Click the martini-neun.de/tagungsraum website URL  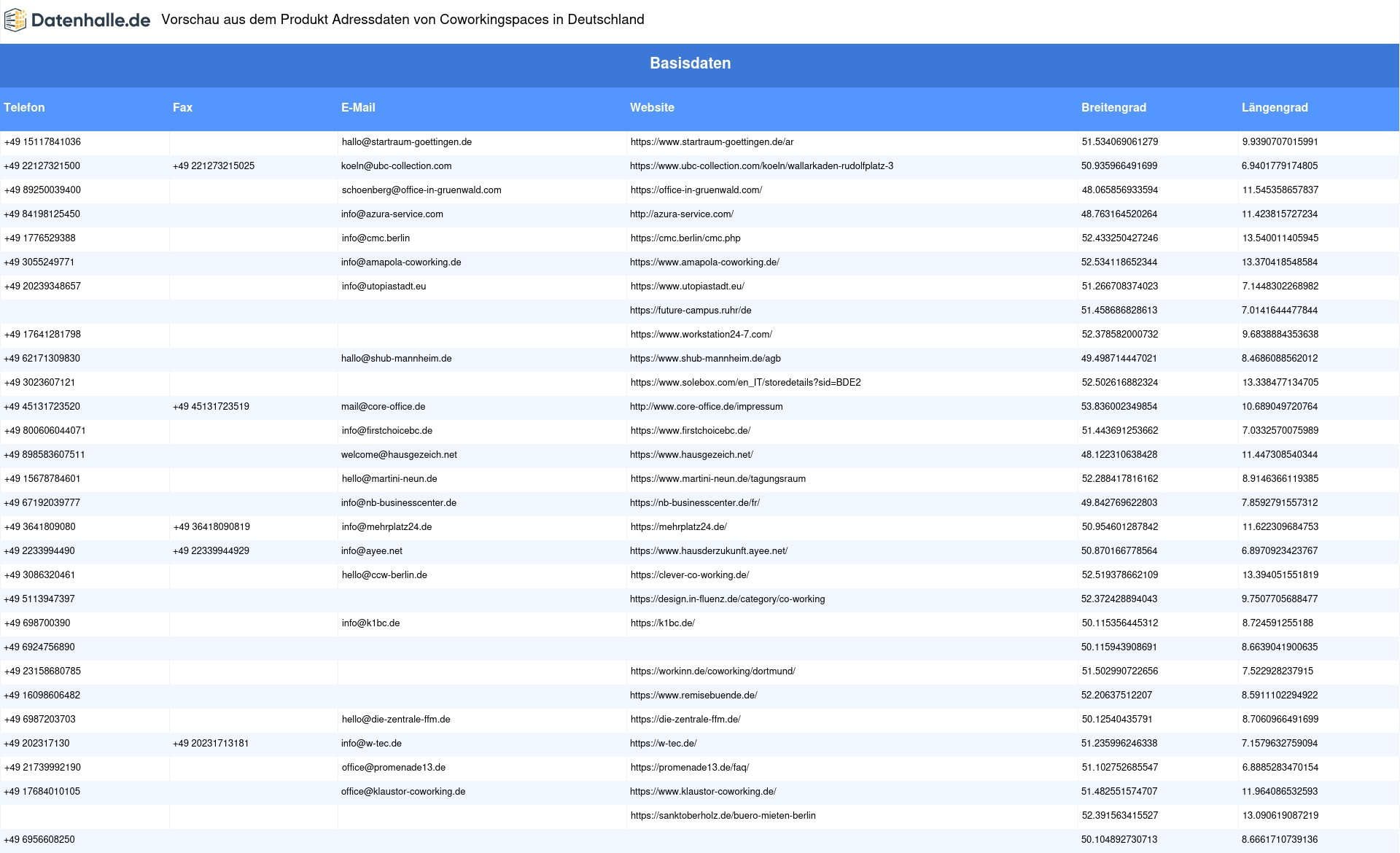pyautogui.click(x=718, y=479)
